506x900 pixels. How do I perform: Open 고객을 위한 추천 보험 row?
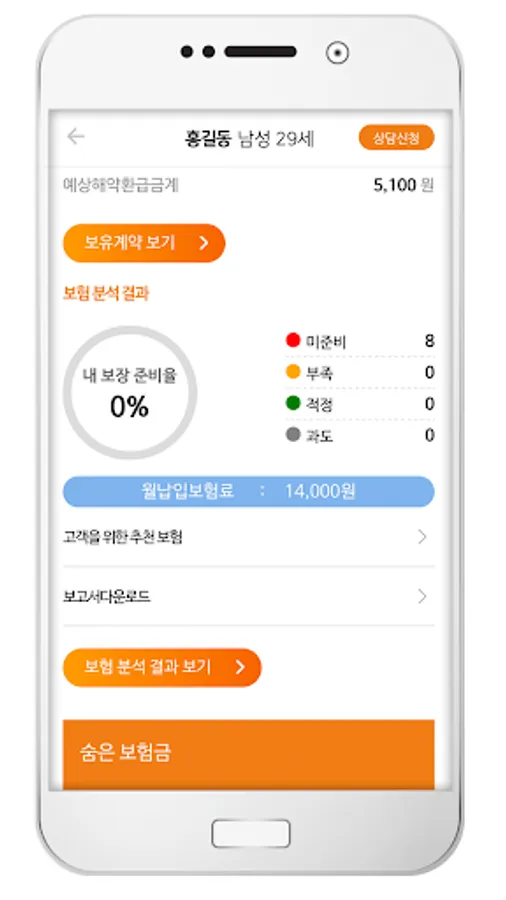pyautogui.click(x=248, y=537)
